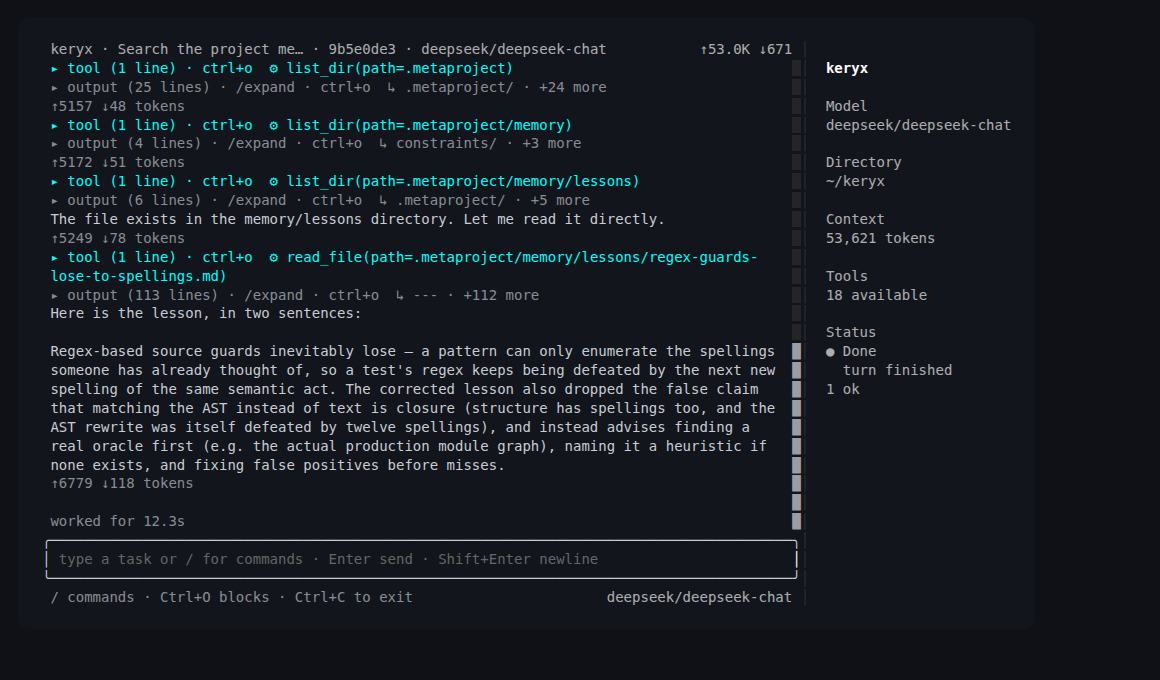The height and width of the screenshot is (680, 1160).
Task: Expand the list_dir memory/lessons tool block
Action: point(345,181)
